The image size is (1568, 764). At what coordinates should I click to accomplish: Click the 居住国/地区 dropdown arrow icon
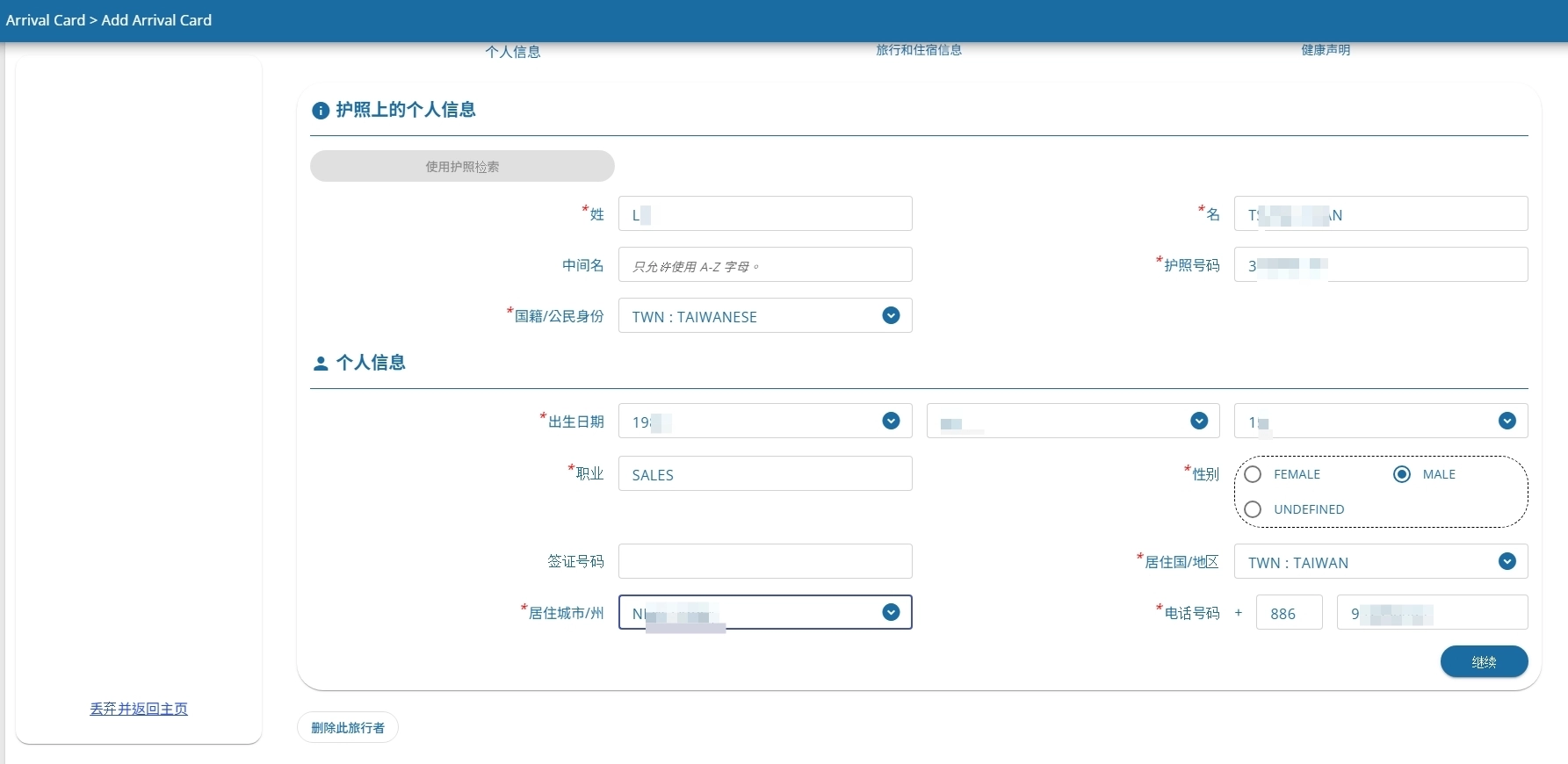pos(1507,562)
